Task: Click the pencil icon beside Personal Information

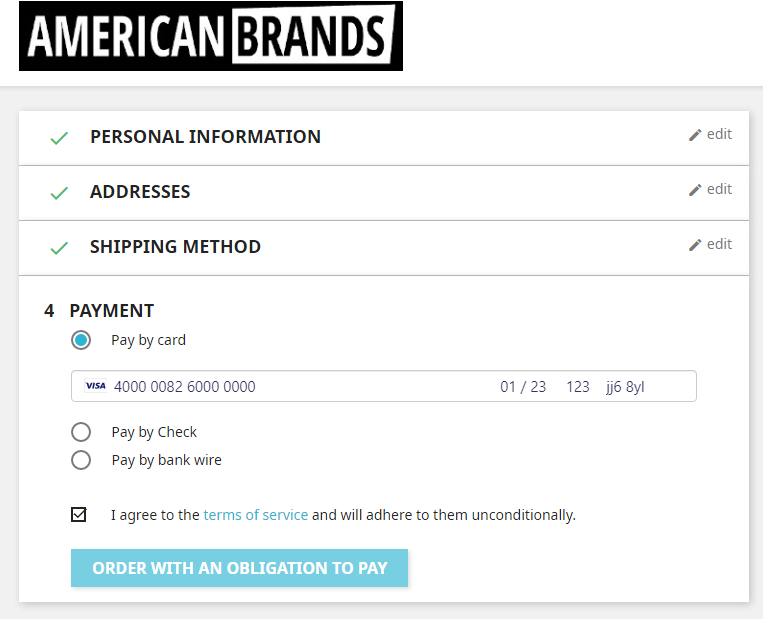Action: pyautogui.click(x=695, y=135)
